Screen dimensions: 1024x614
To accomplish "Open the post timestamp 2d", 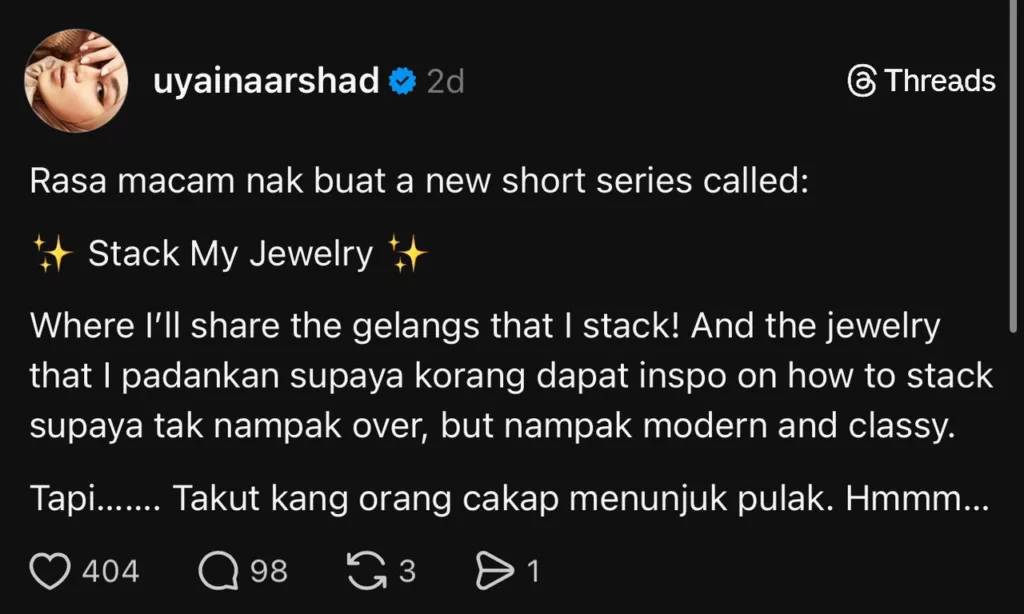I will pyautogui.click(x=446, y=81).
